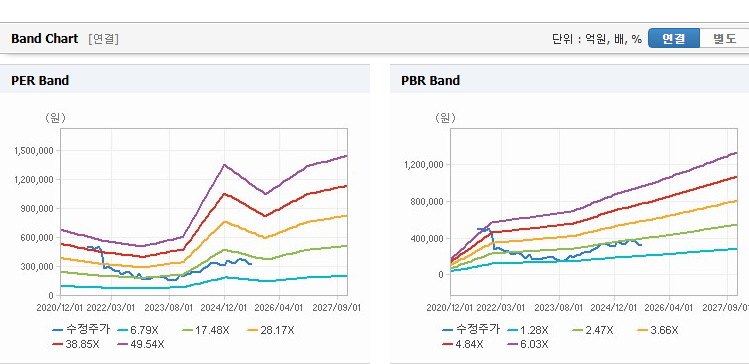Toggle 수정주가 series in PER Band legend

(81, 330)
